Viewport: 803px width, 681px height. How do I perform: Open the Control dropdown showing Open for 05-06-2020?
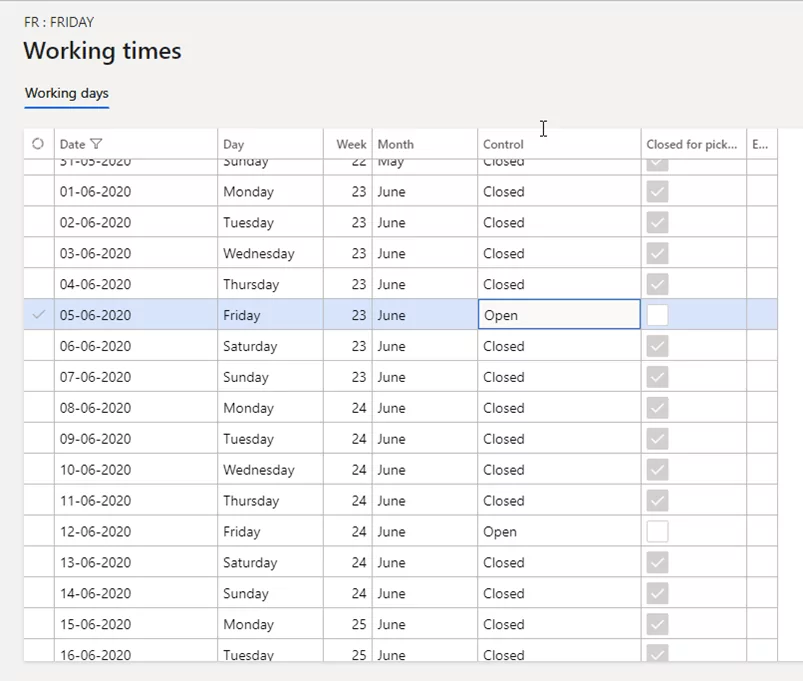click(559, 315)
